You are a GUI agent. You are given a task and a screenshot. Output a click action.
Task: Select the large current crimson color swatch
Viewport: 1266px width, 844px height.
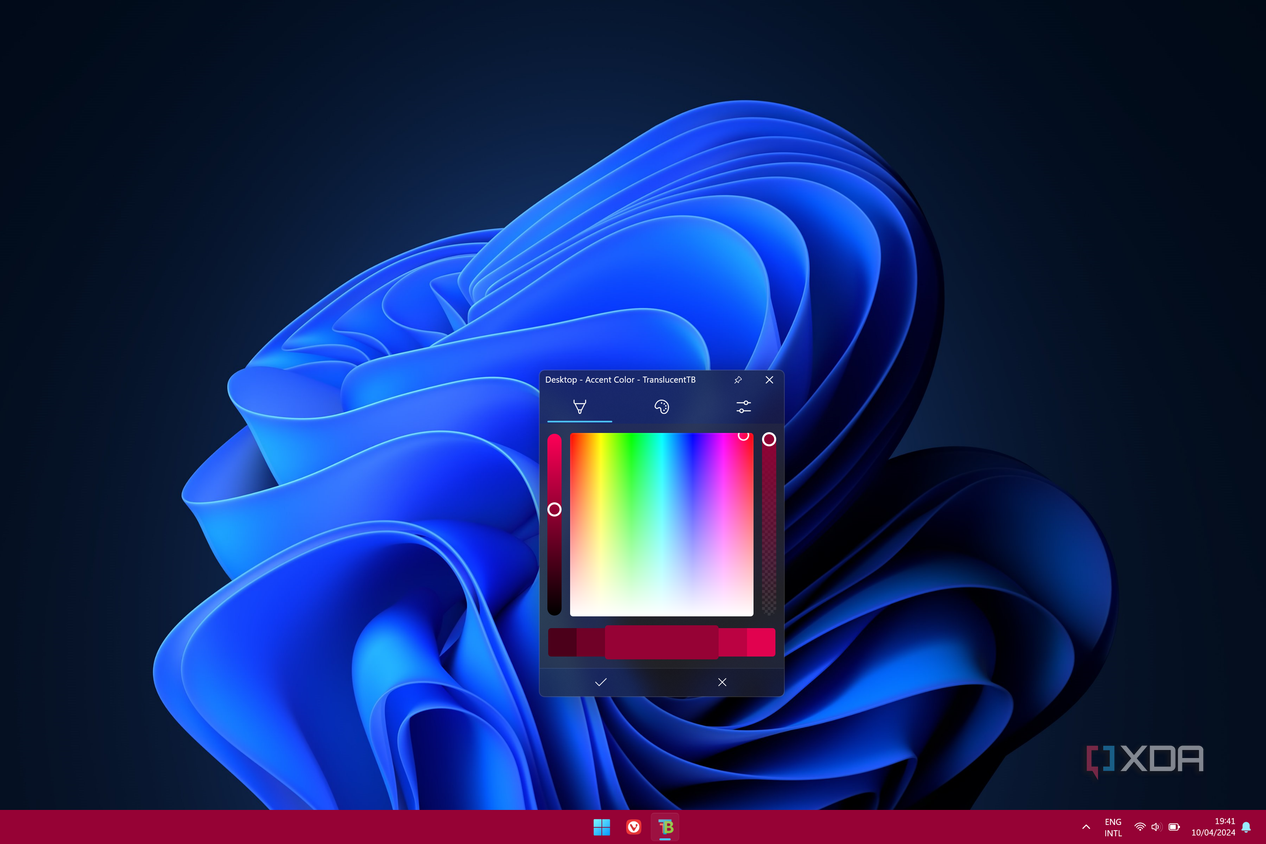pos(661,642)
